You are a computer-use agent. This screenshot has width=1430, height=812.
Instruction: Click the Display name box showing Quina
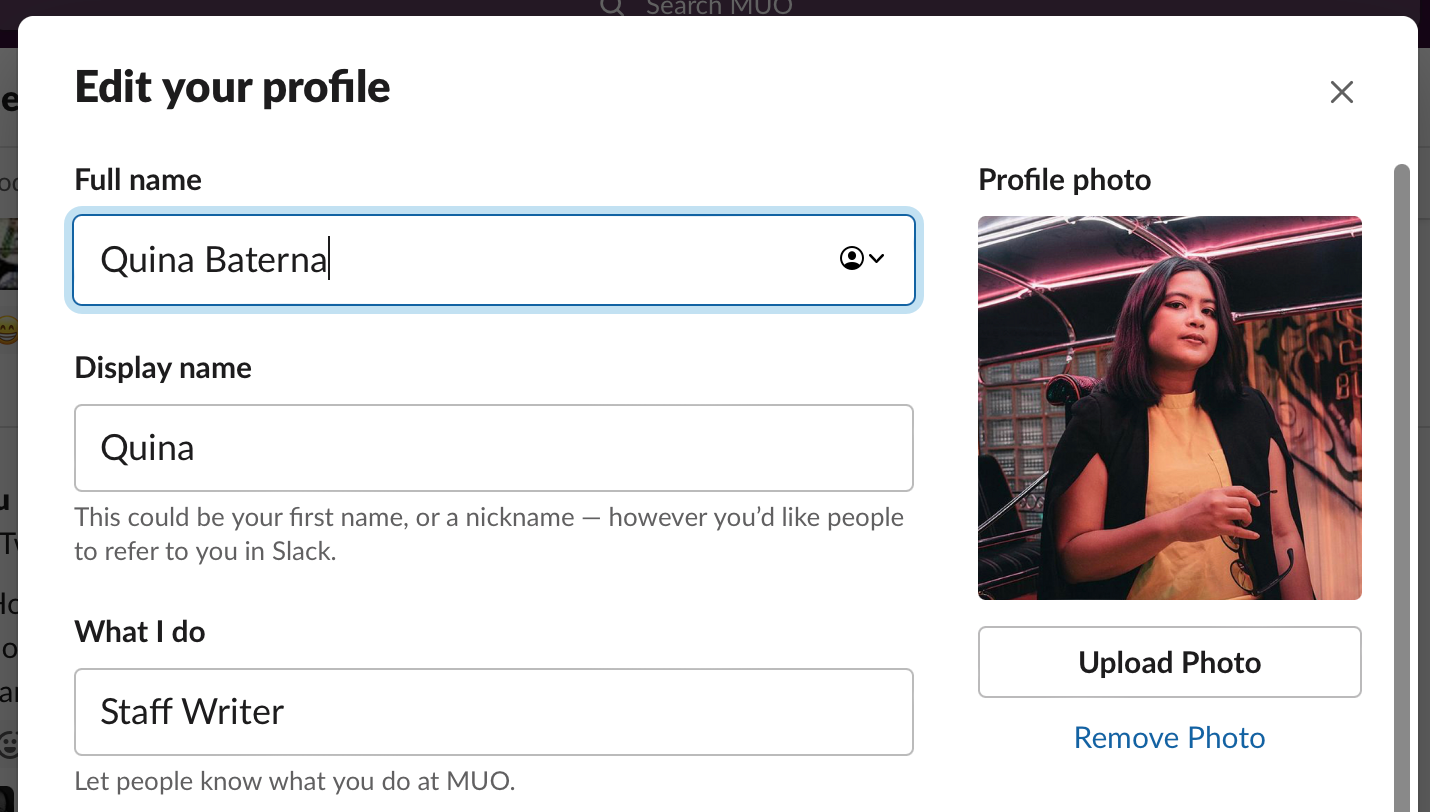(493, 448)
